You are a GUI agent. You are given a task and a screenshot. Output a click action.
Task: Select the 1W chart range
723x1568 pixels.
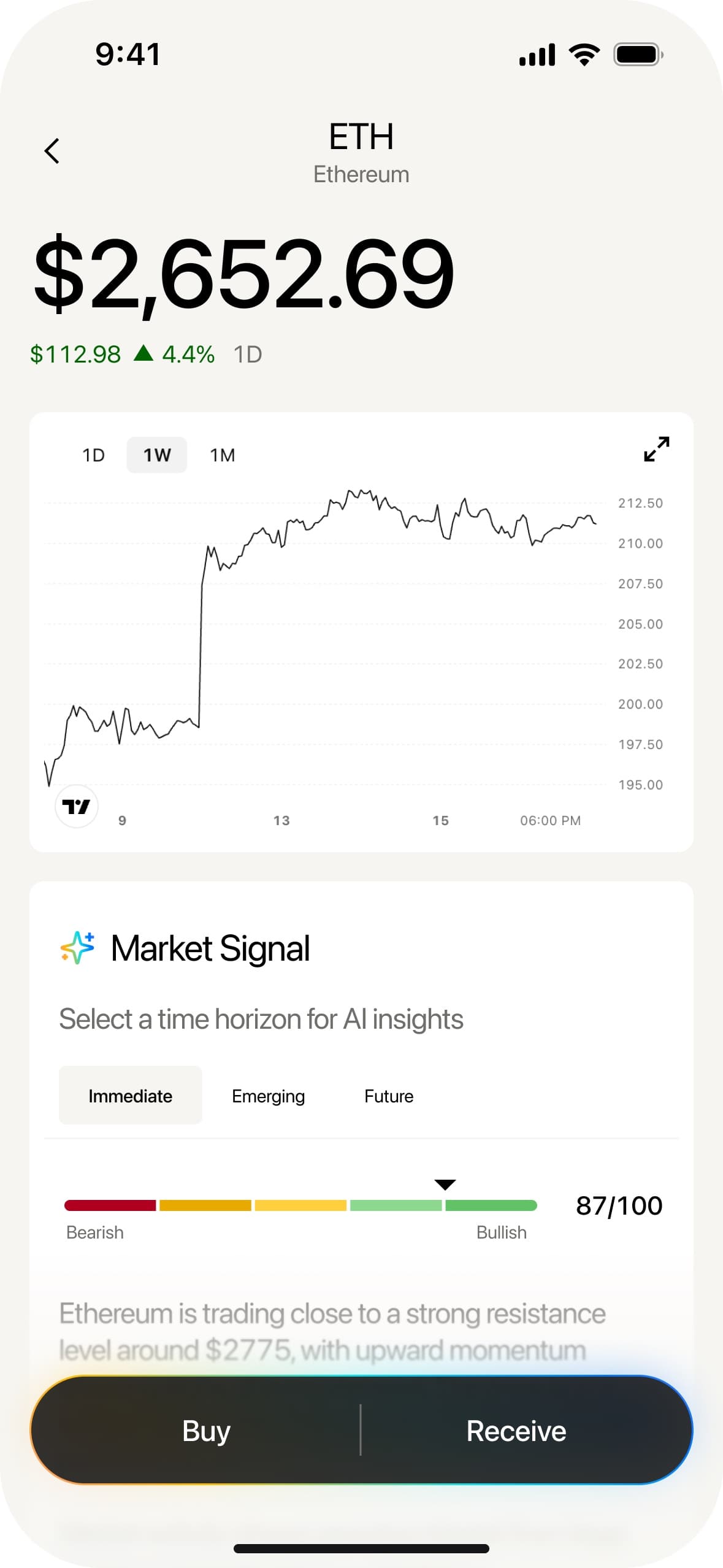(157, 455)
